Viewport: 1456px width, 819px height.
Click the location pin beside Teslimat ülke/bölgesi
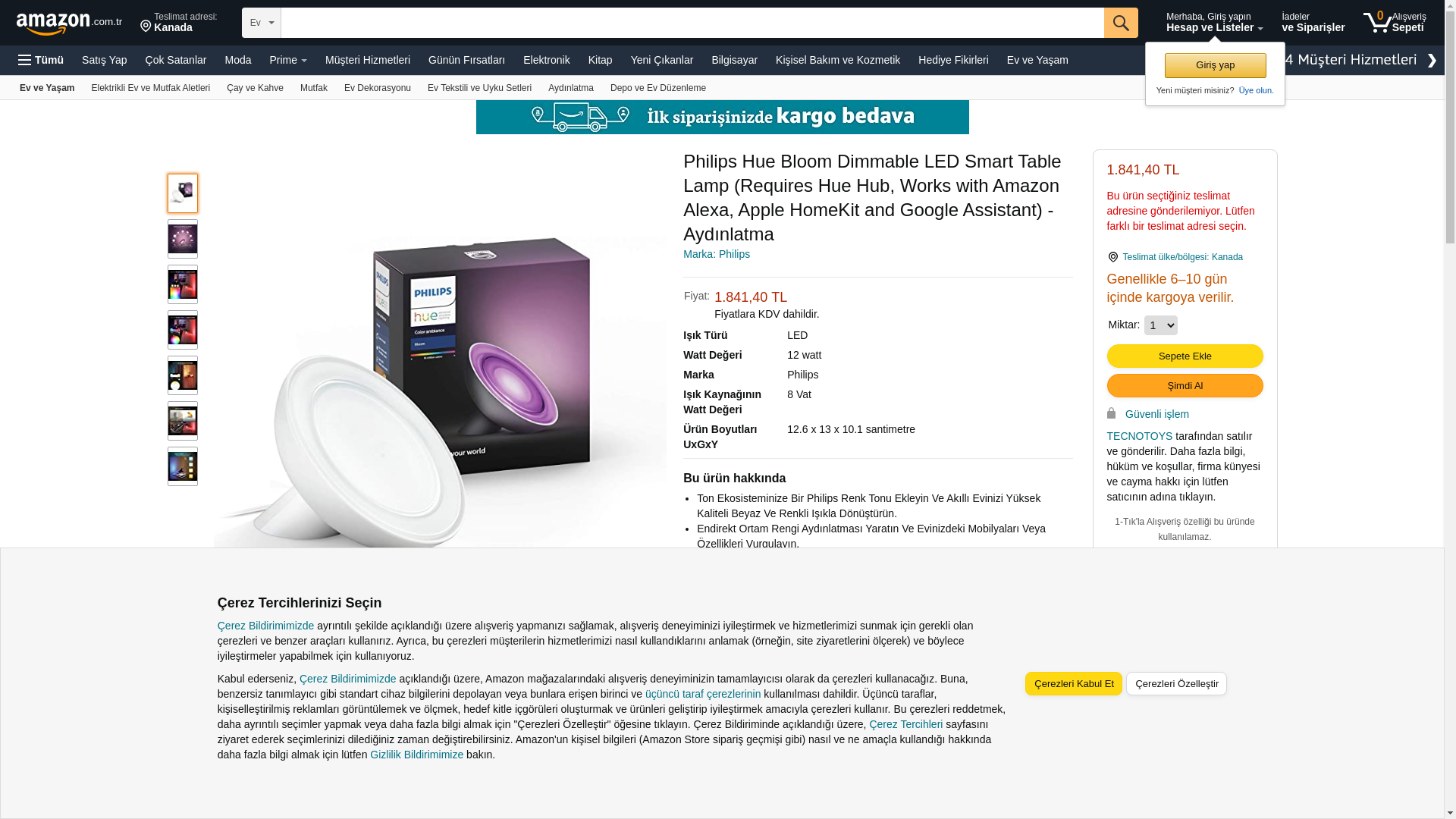pos(1112,257)
